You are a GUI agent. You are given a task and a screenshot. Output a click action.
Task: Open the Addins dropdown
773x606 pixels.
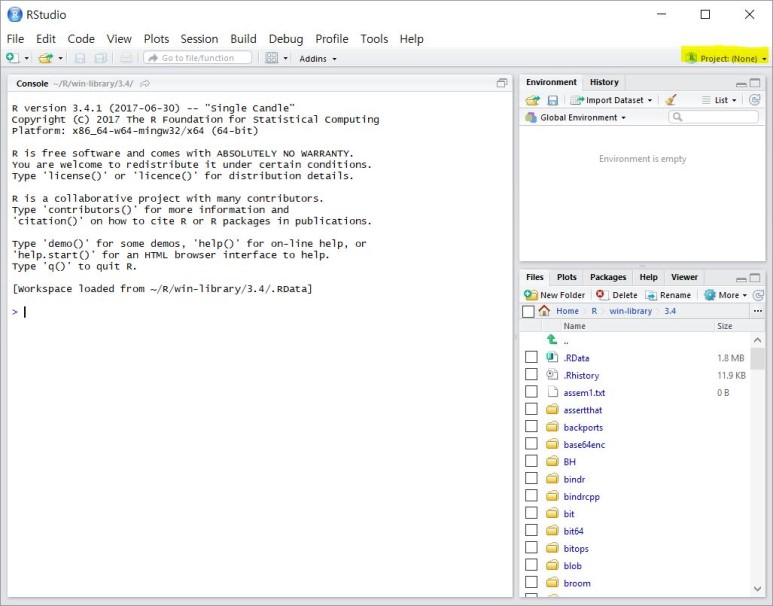click(x=318, y=59)
